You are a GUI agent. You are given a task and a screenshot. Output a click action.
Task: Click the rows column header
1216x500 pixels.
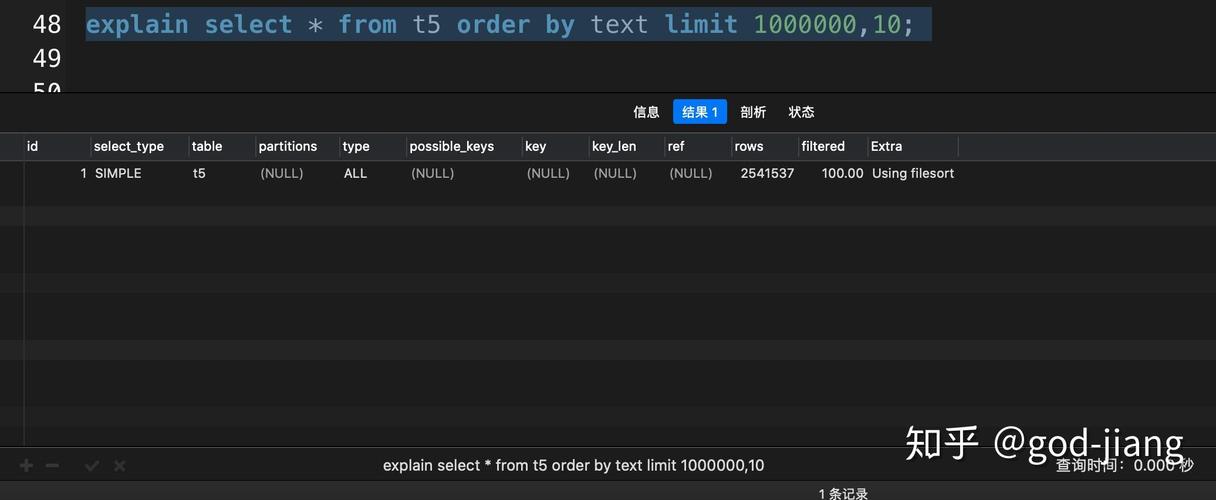coord(748,146)
